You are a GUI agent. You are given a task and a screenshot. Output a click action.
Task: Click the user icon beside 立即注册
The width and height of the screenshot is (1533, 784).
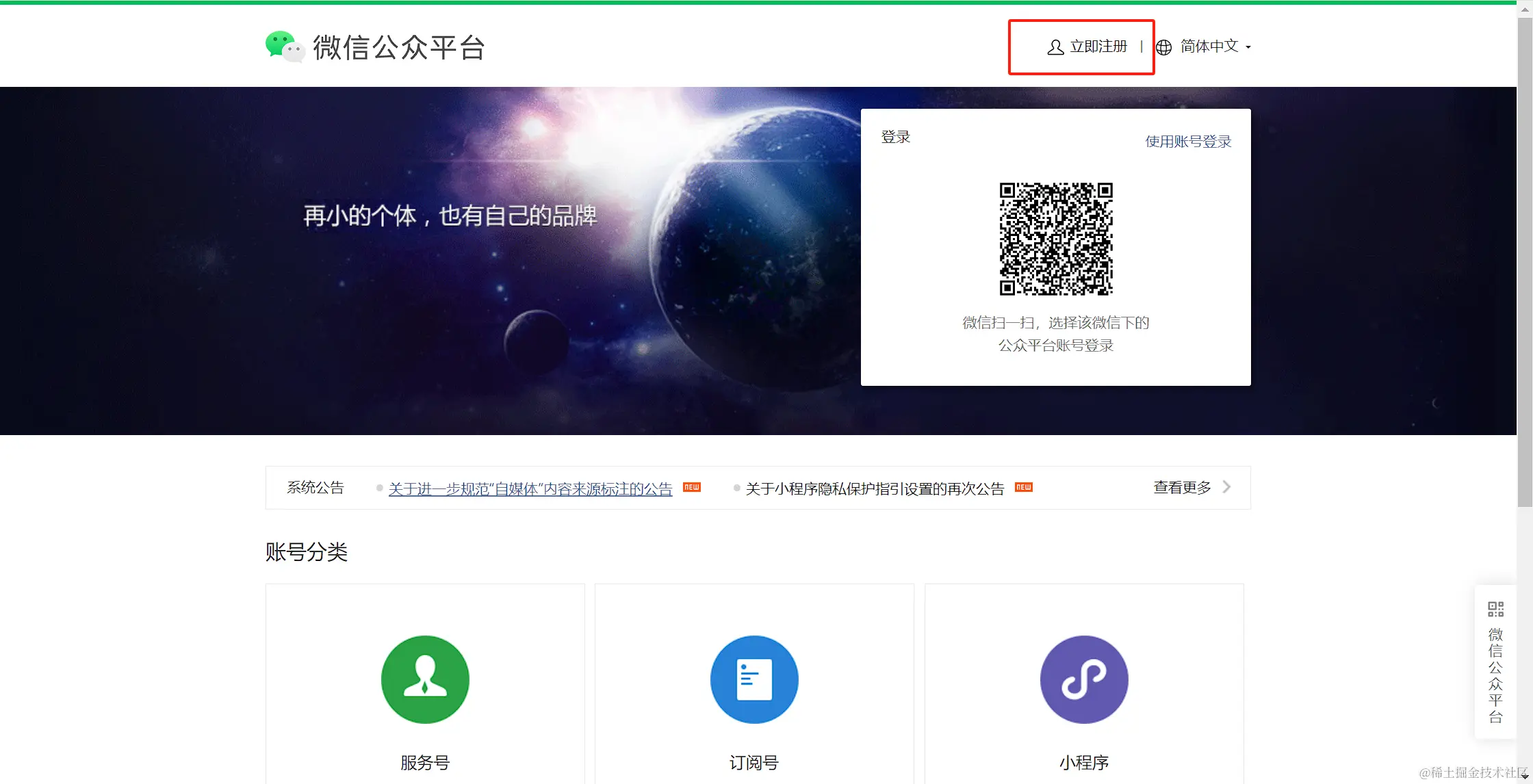[x=1055, y=47]
